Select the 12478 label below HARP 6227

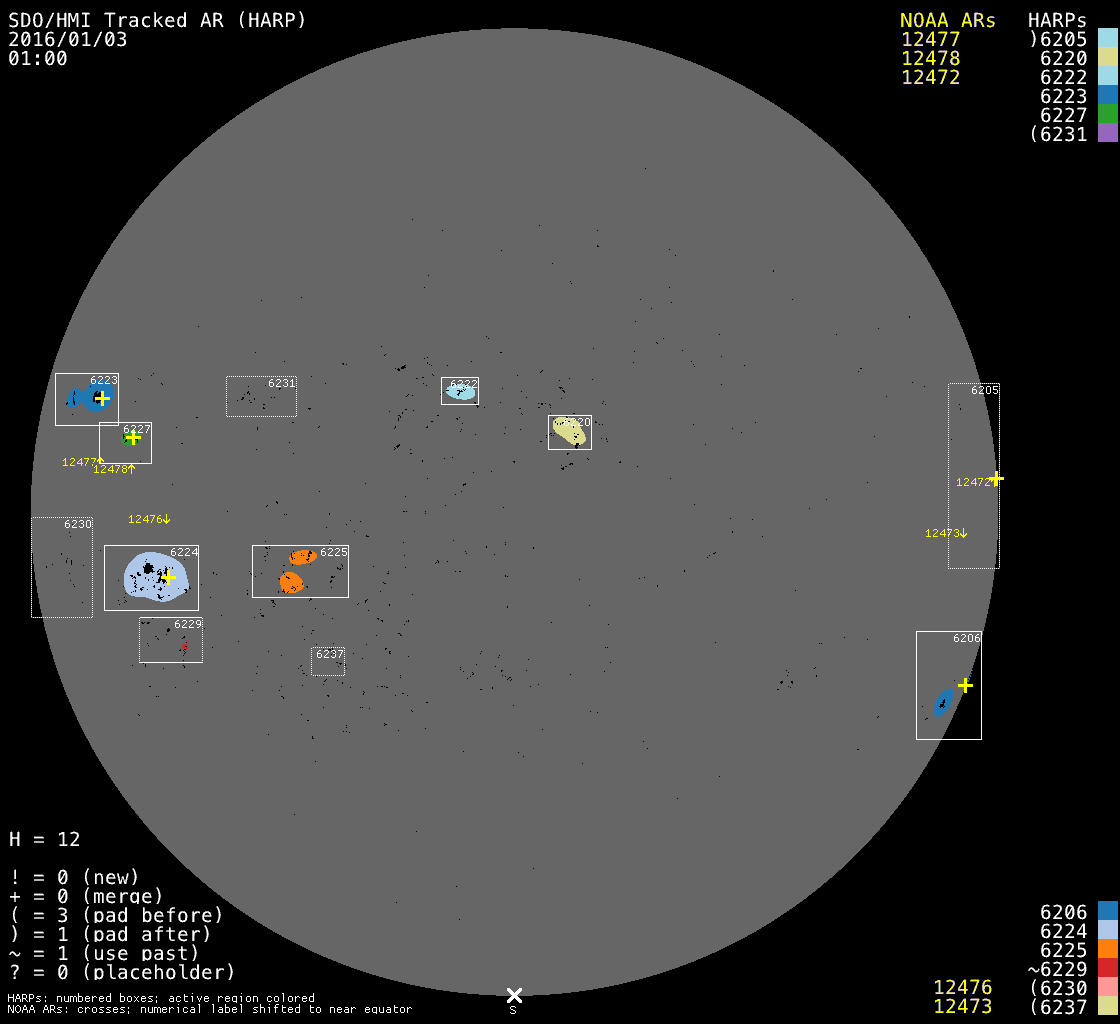114,469
